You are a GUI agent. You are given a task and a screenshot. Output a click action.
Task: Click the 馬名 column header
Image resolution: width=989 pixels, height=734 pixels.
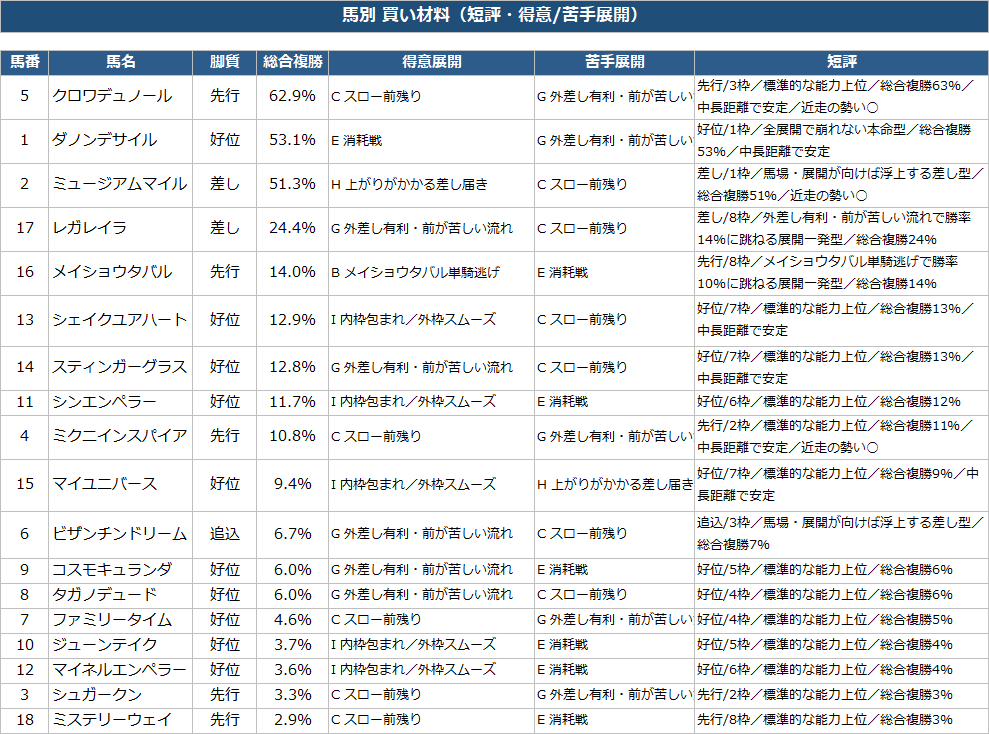coord(120,62)
